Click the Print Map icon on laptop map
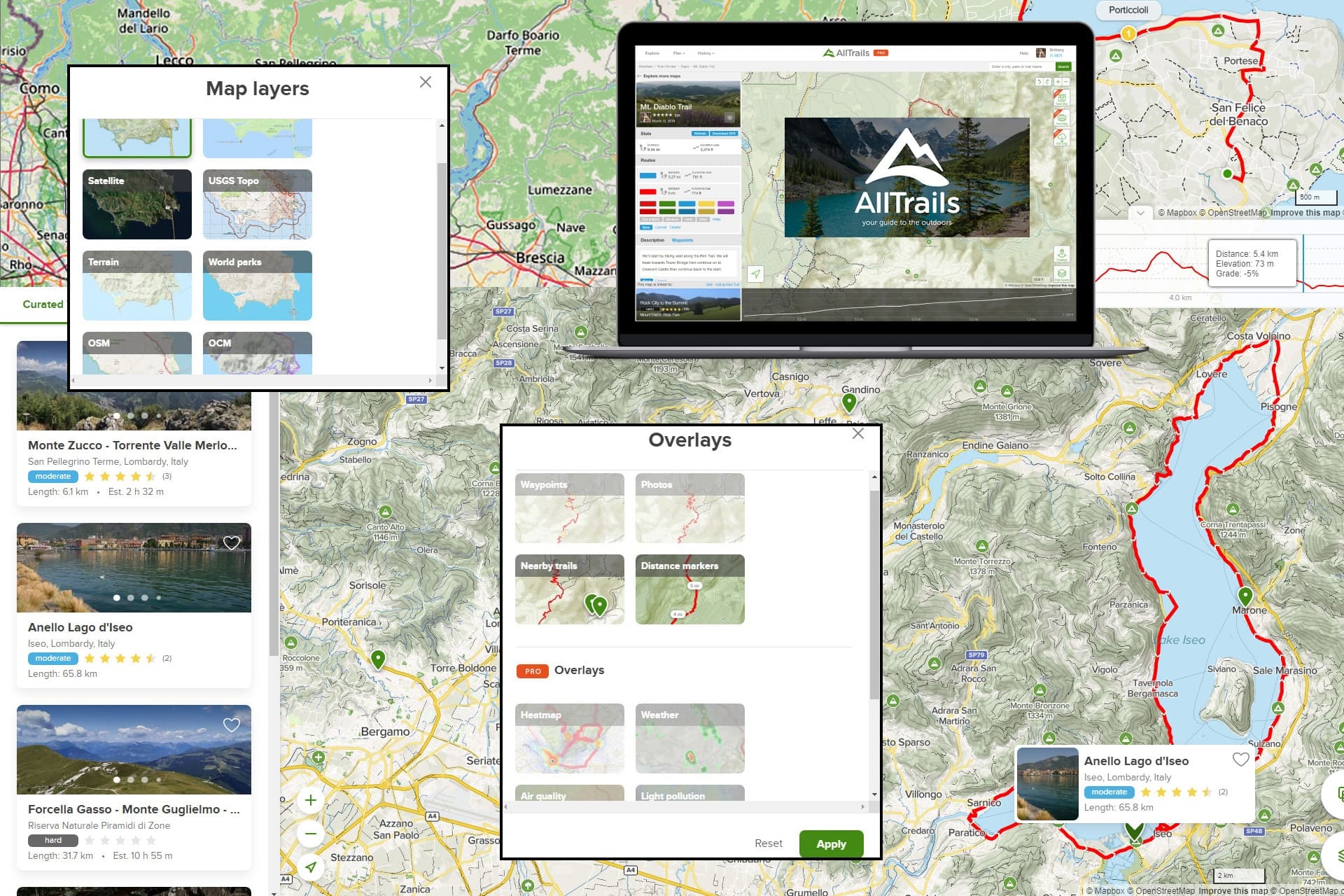The width and height of the screenshot is (1344, 896). [x=1062, y=118]
